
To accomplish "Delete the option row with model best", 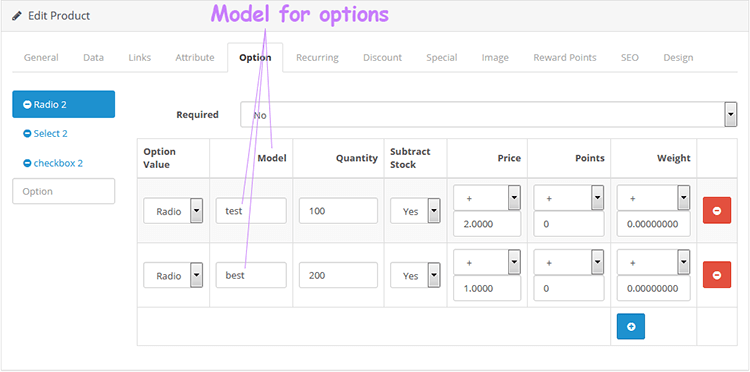I will pyautogui.click(x=717, y=275).
